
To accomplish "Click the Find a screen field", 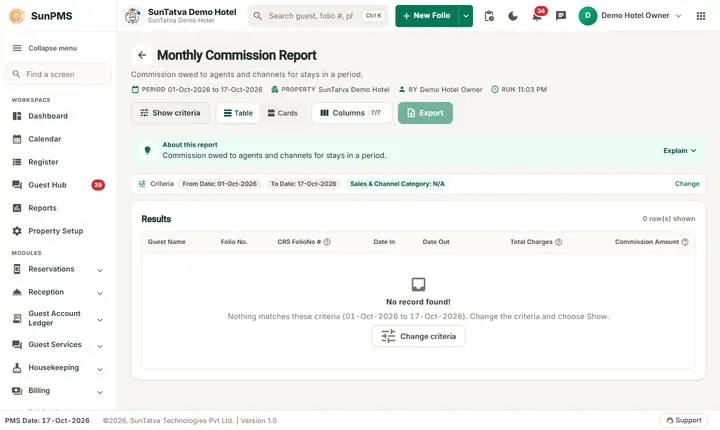I will click(x=58, y=74).
